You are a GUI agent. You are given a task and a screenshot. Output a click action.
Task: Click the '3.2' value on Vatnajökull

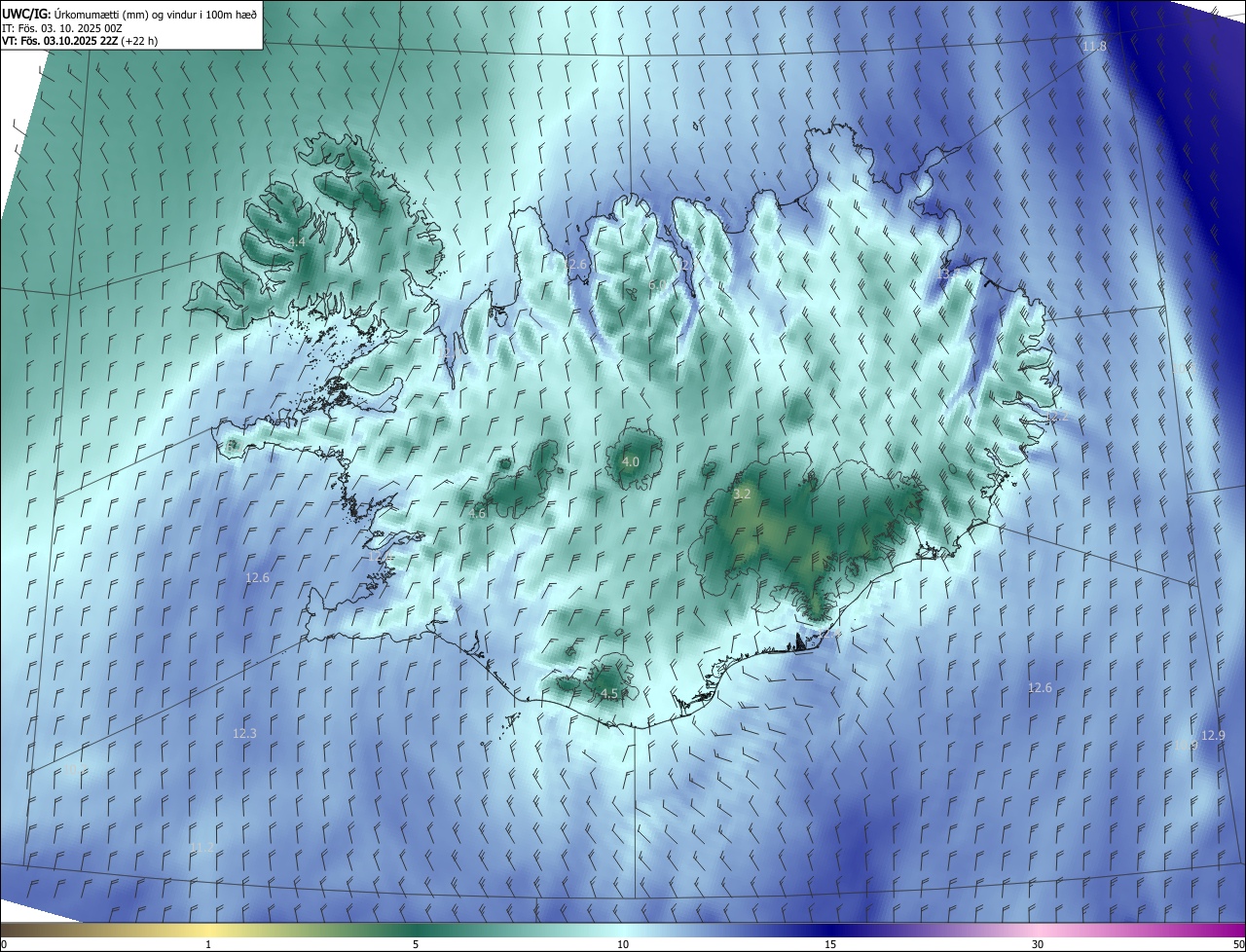pos(742,494)
